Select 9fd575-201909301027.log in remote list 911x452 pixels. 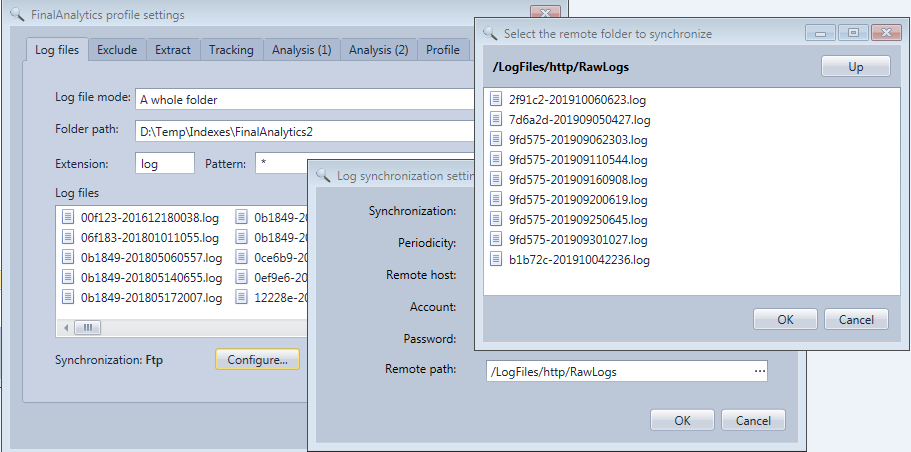(578, 239)
